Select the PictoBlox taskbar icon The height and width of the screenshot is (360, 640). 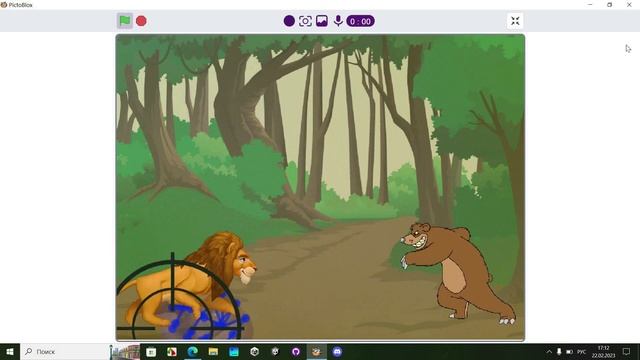[316, 351]
